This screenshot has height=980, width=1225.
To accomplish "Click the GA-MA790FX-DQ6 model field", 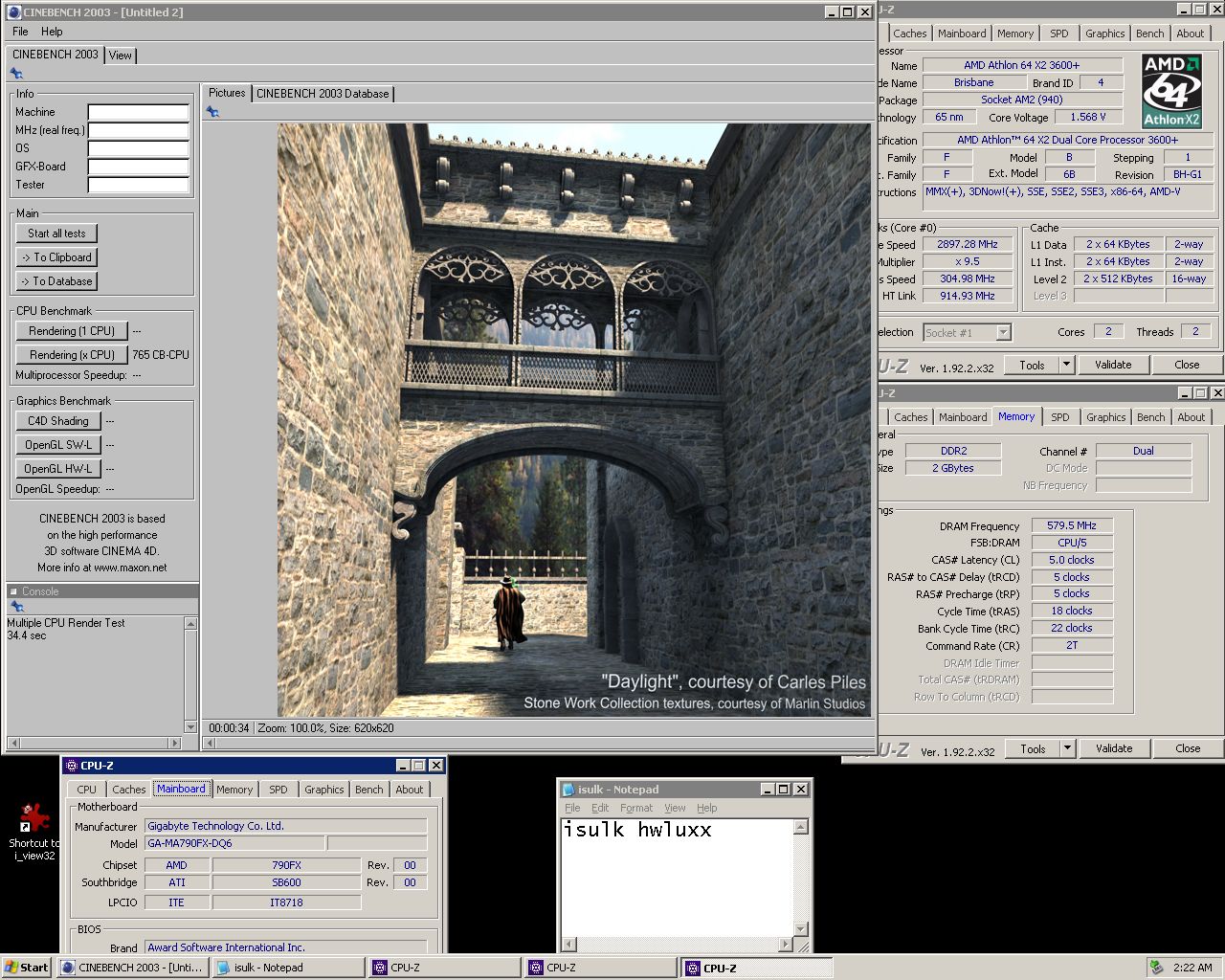I will (x=234, y=843).
